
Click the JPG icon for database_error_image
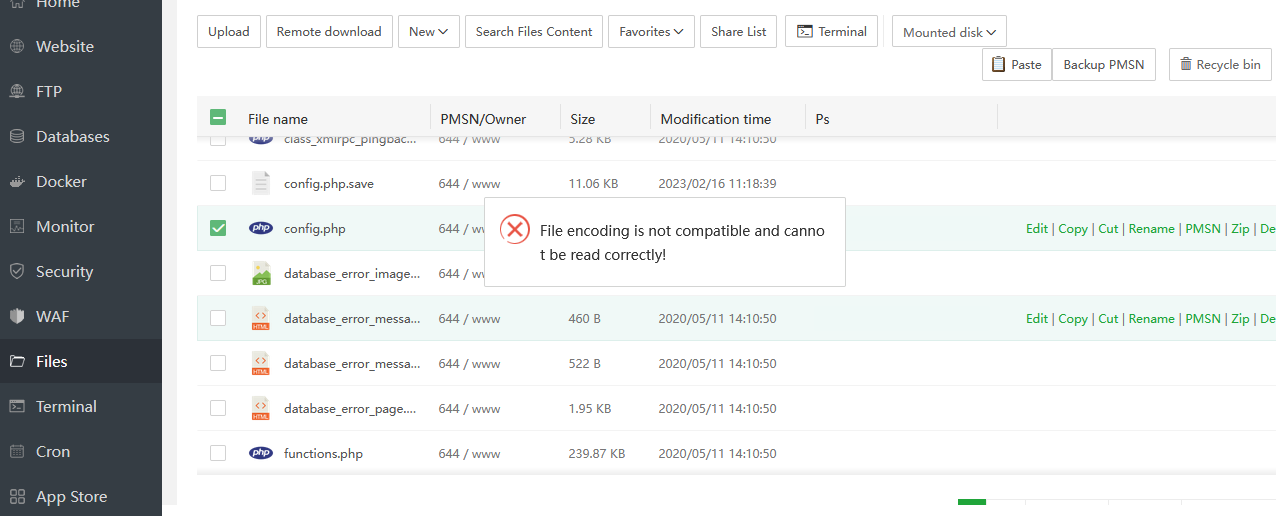260,273
